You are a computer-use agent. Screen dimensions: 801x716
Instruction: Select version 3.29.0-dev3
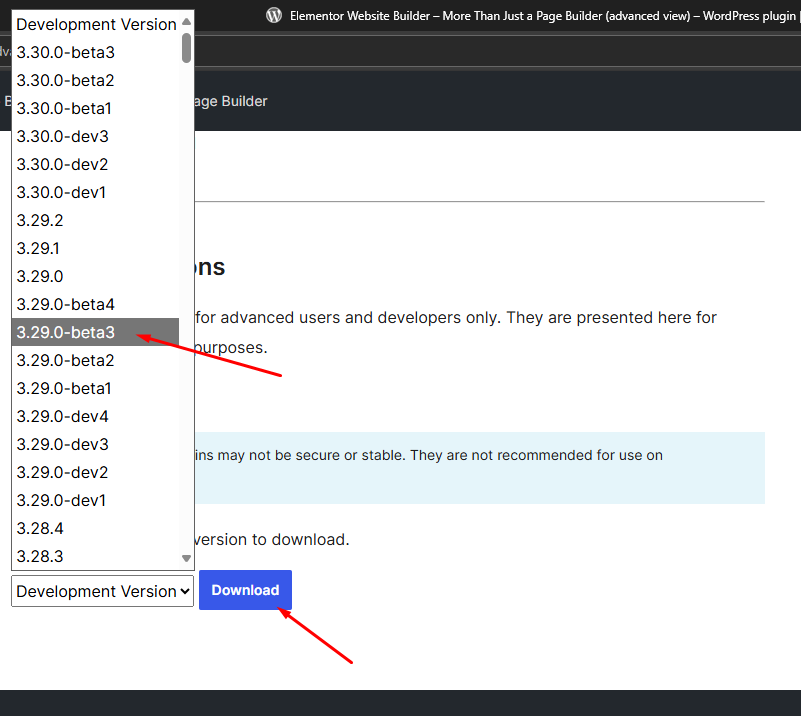point(96,444)
